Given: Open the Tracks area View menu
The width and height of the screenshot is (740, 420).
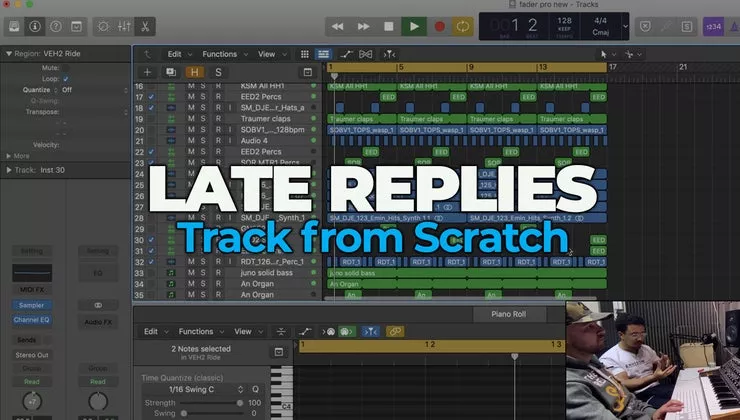Looking at the screenshot, I should pos(272,54).
